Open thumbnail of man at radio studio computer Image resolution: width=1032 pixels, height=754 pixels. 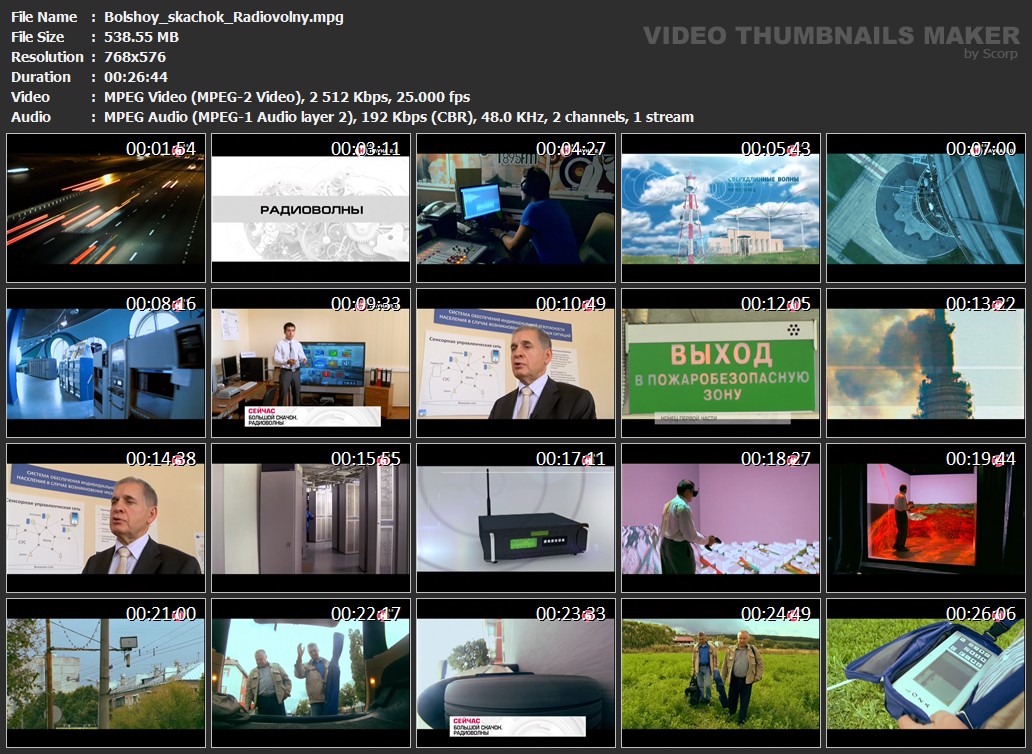(516, 208)
